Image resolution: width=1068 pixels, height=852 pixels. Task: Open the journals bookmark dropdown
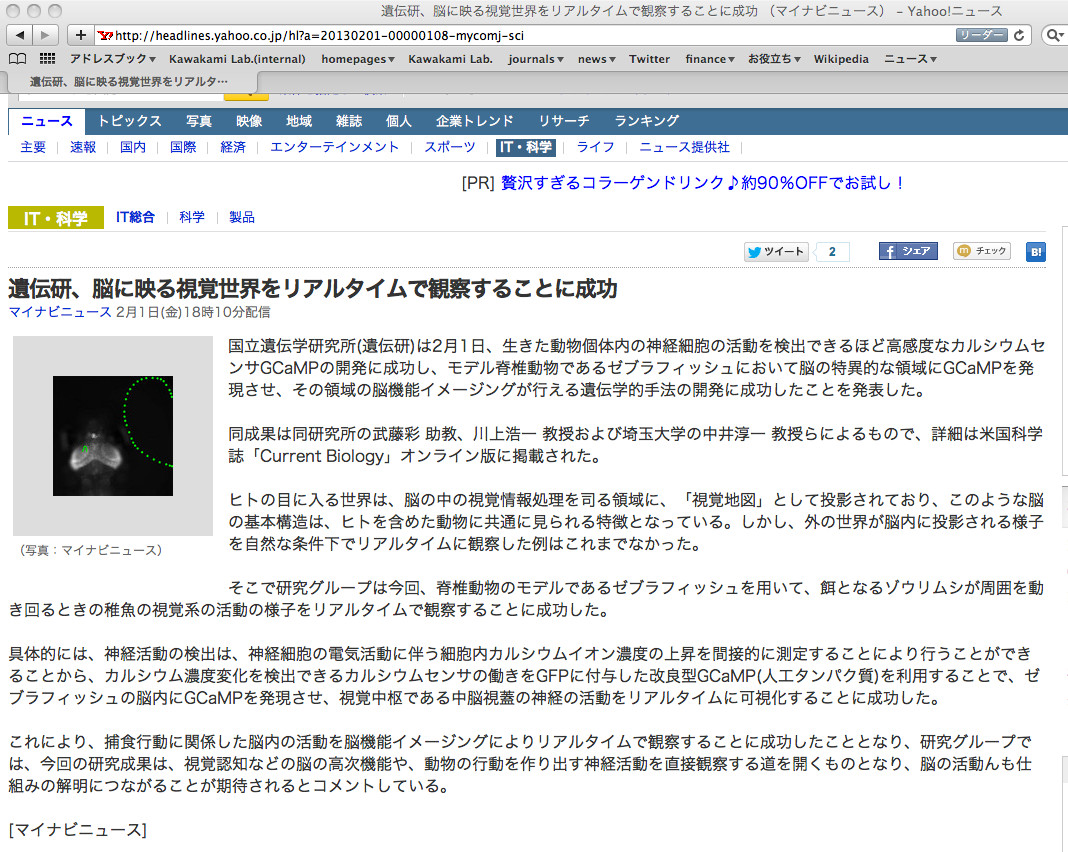[x=537, y=59]
